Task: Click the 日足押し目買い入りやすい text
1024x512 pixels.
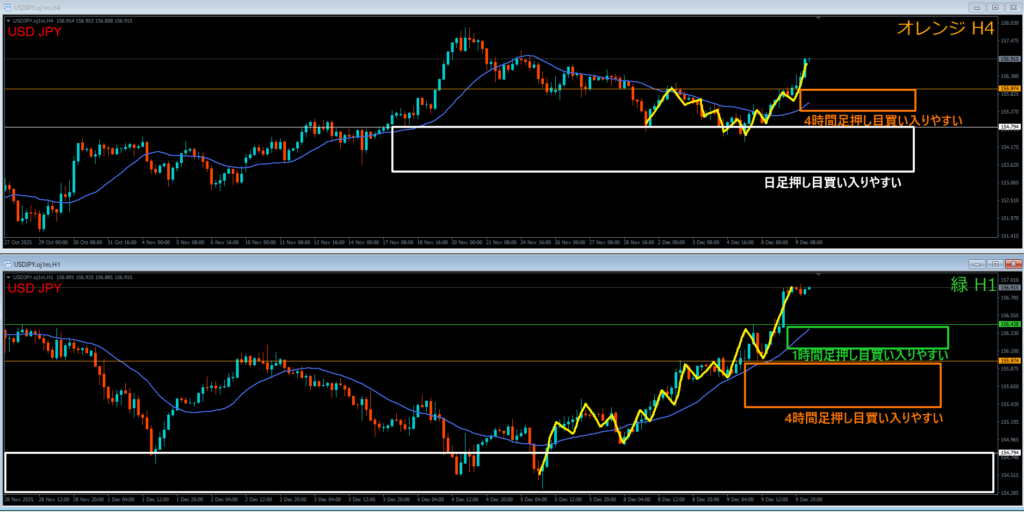Action: 833,183
